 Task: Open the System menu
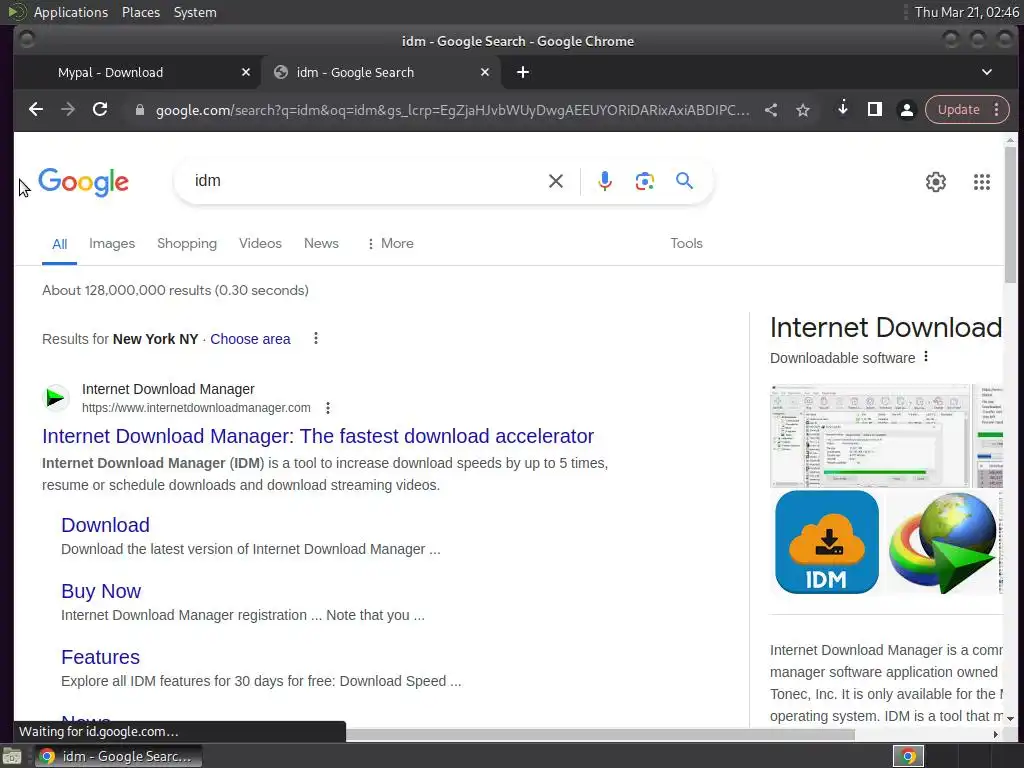[195, 12]
